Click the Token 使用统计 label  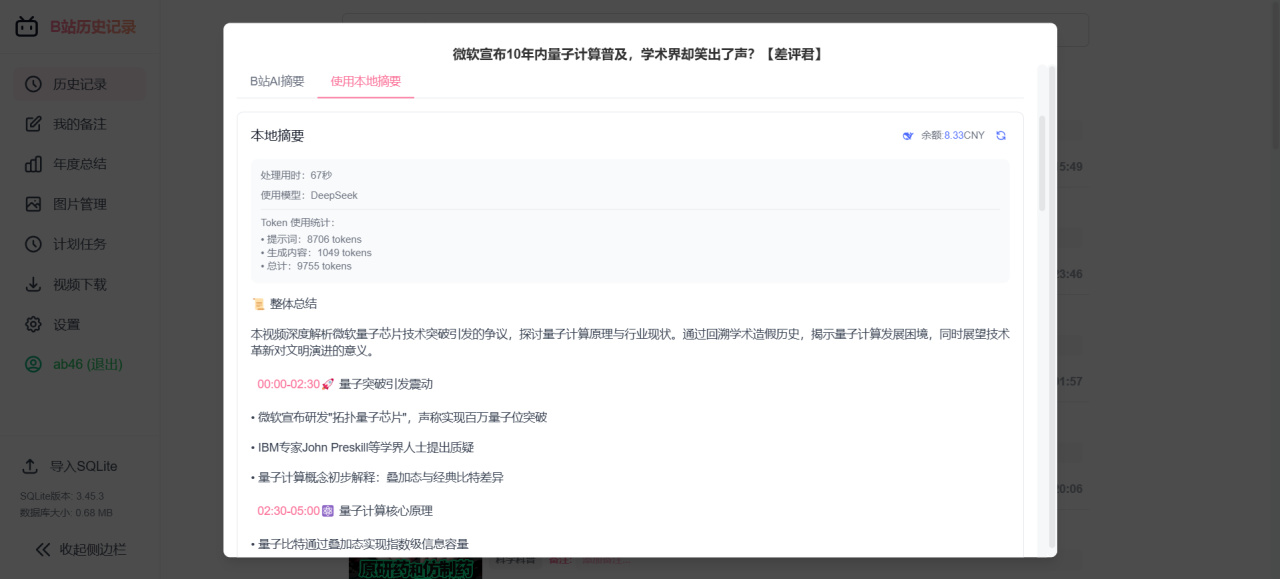click(298, 223)
